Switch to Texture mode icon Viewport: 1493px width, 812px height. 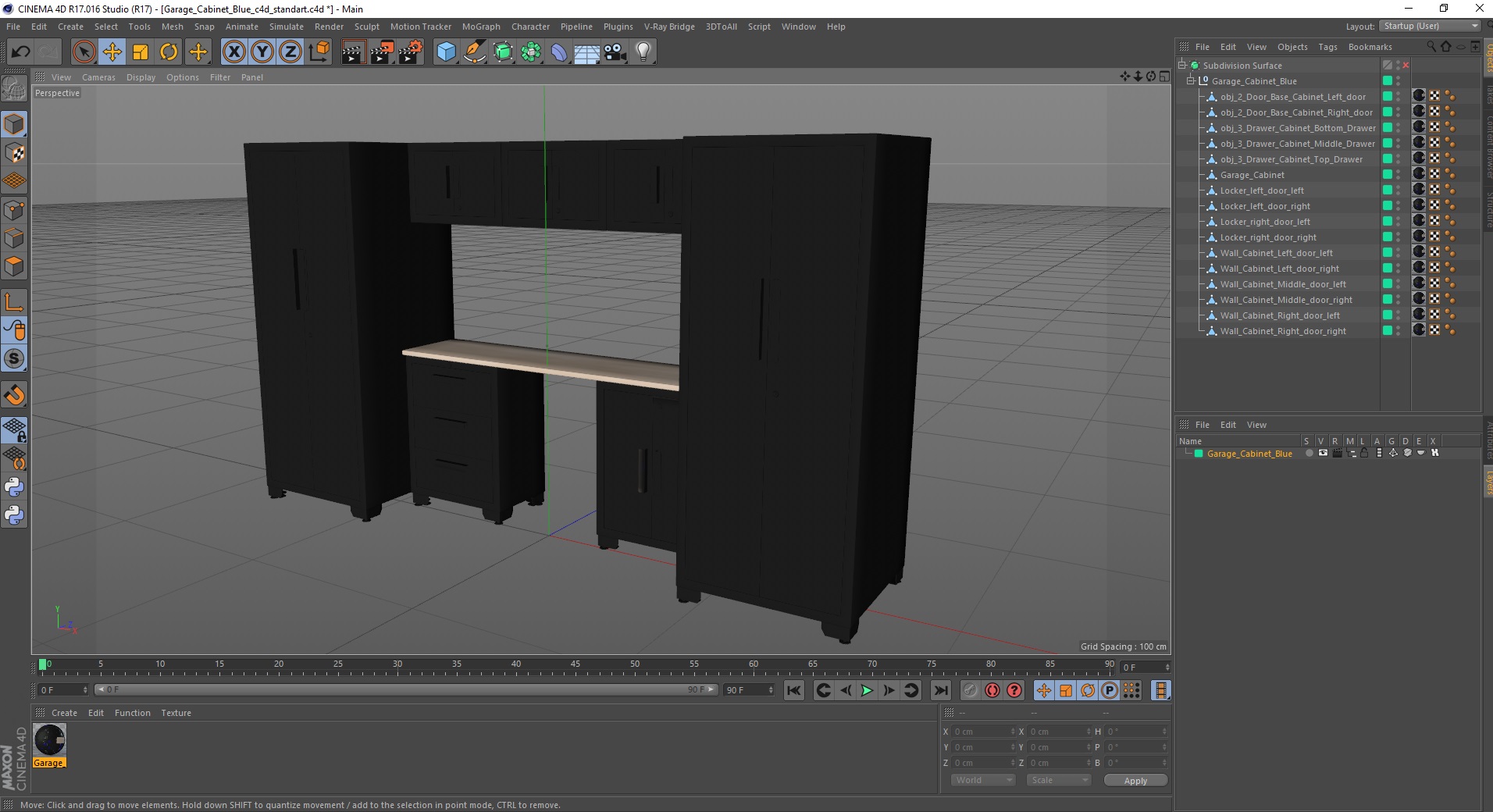[14, 153]
